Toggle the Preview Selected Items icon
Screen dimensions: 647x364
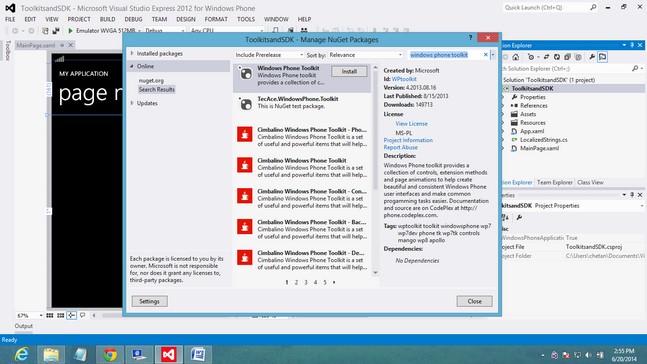602,57
